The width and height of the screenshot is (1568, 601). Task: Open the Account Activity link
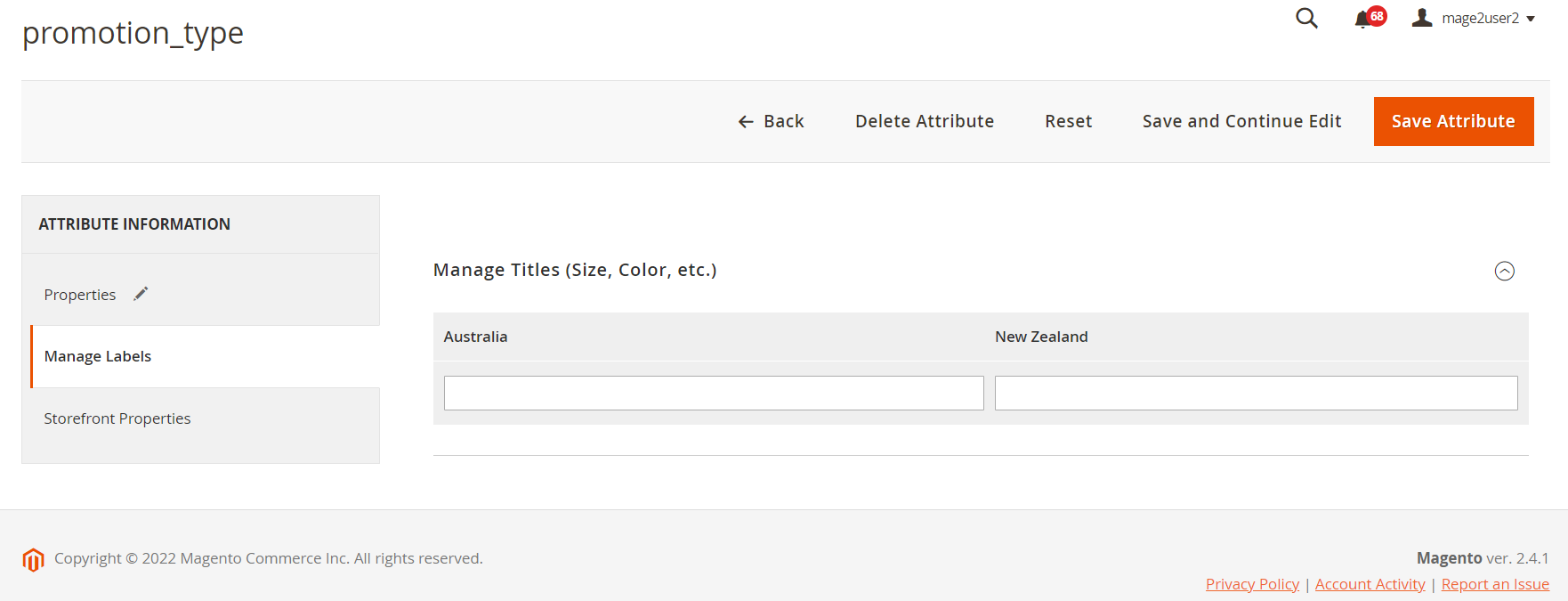(x=1370, y=583)
